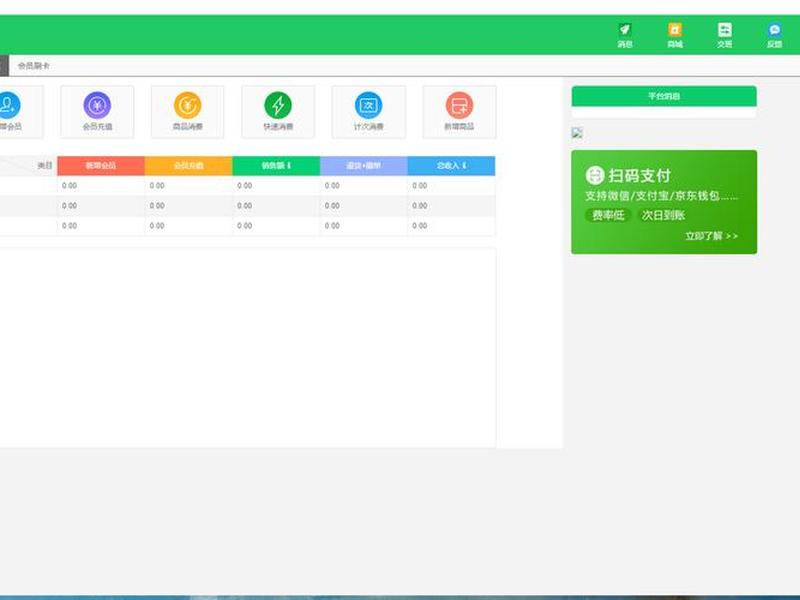Click the broken image placeholder above the banner
The image size is (800, 600).
click(x=577, y=133)
